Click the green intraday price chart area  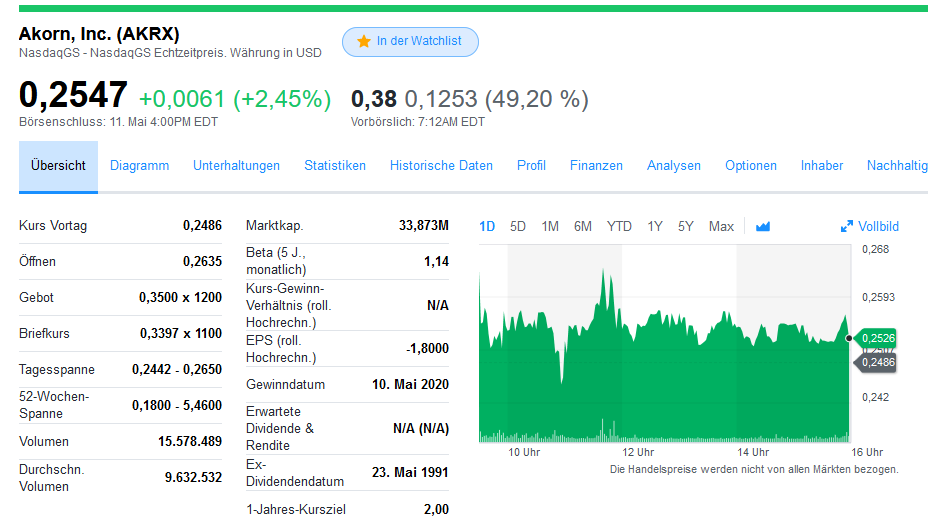(x=660, y=390)
